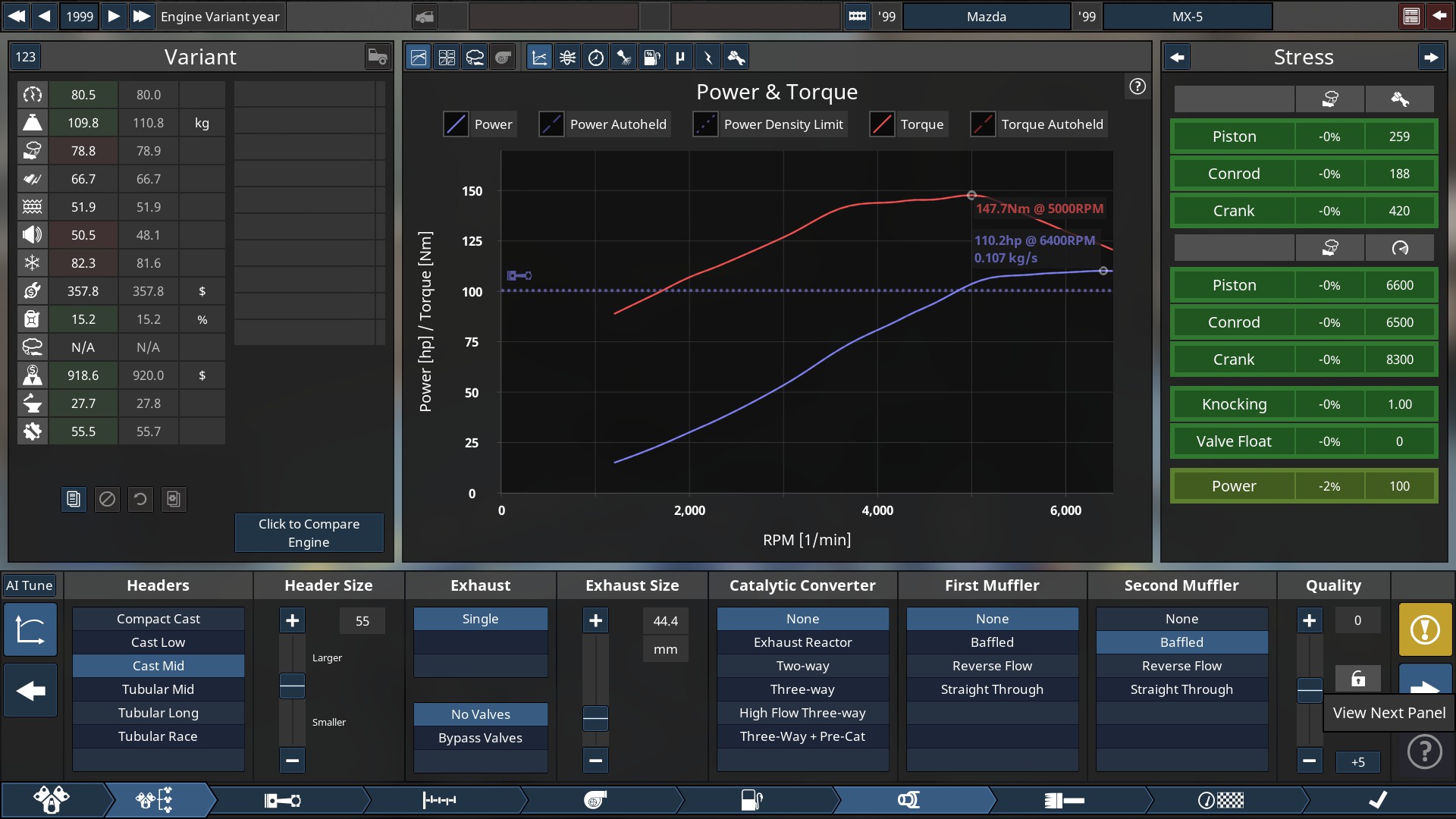Step engine variant year forward one

pyautogui.click(x=114, y=16)
